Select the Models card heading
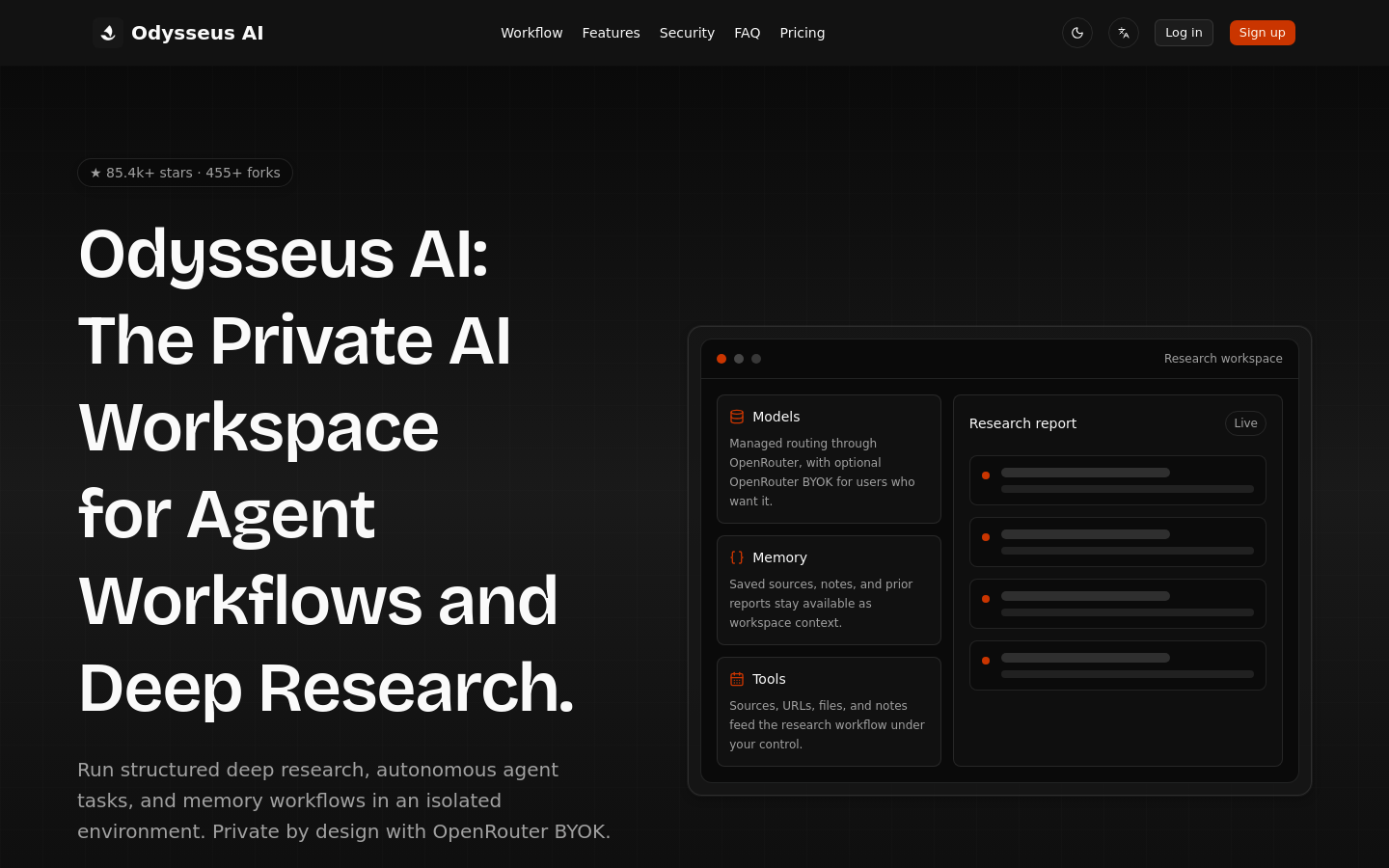 (x=776, y=417)
